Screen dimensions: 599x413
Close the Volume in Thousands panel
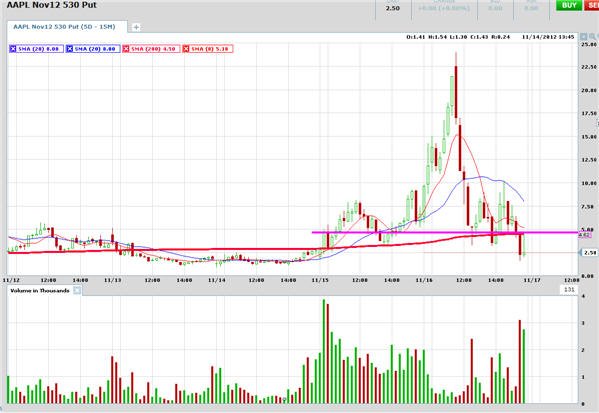coord(77,290)
